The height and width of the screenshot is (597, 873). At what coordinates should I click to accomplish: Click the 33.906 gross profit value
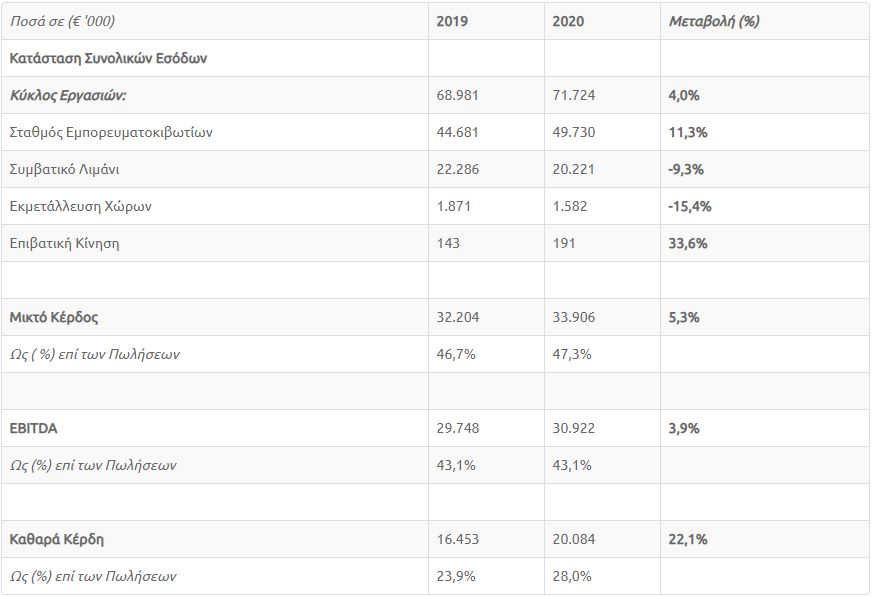tap(573, 317)
